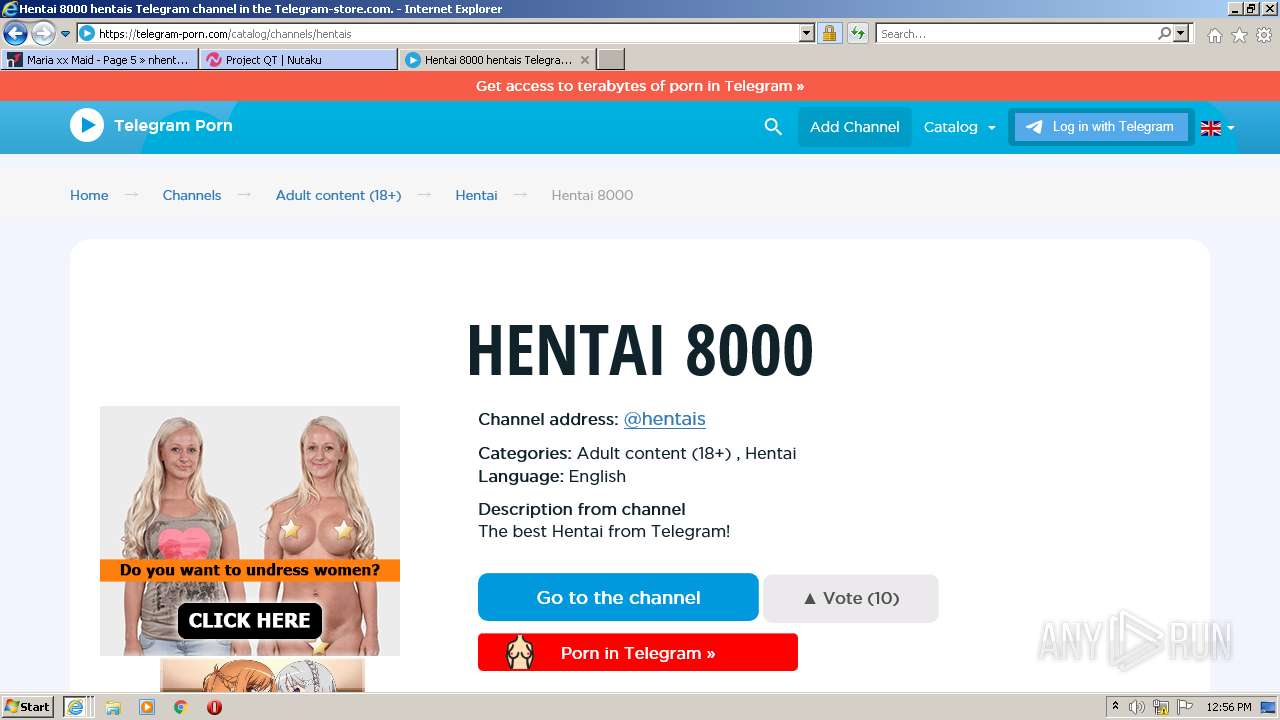Click the red shield taskbar icon
The height and width of the screenshot is (720, 1280).
(x=214, y=707)
